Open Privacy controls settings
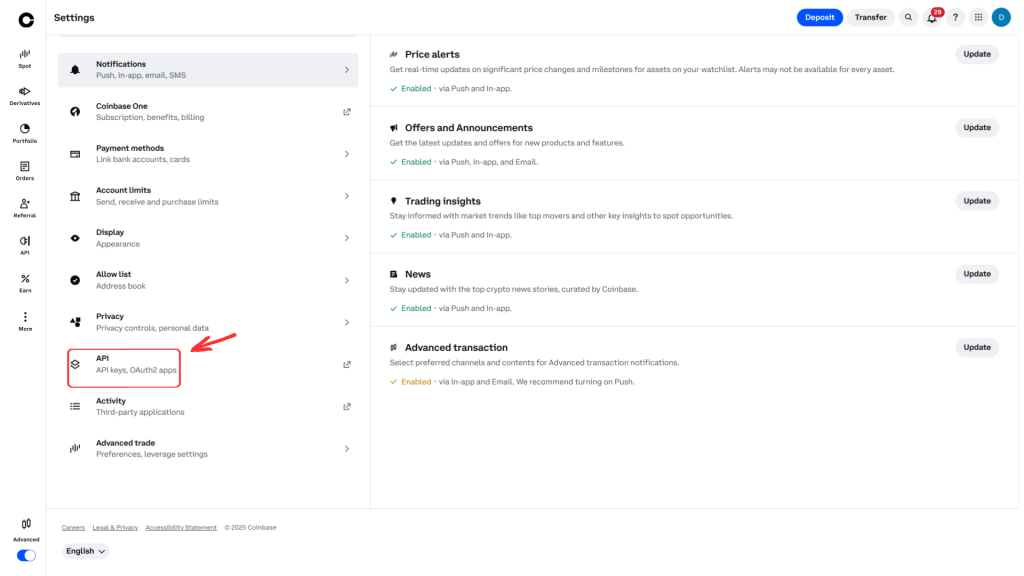This screenshot has width=1024, height=576. [208, 323]
